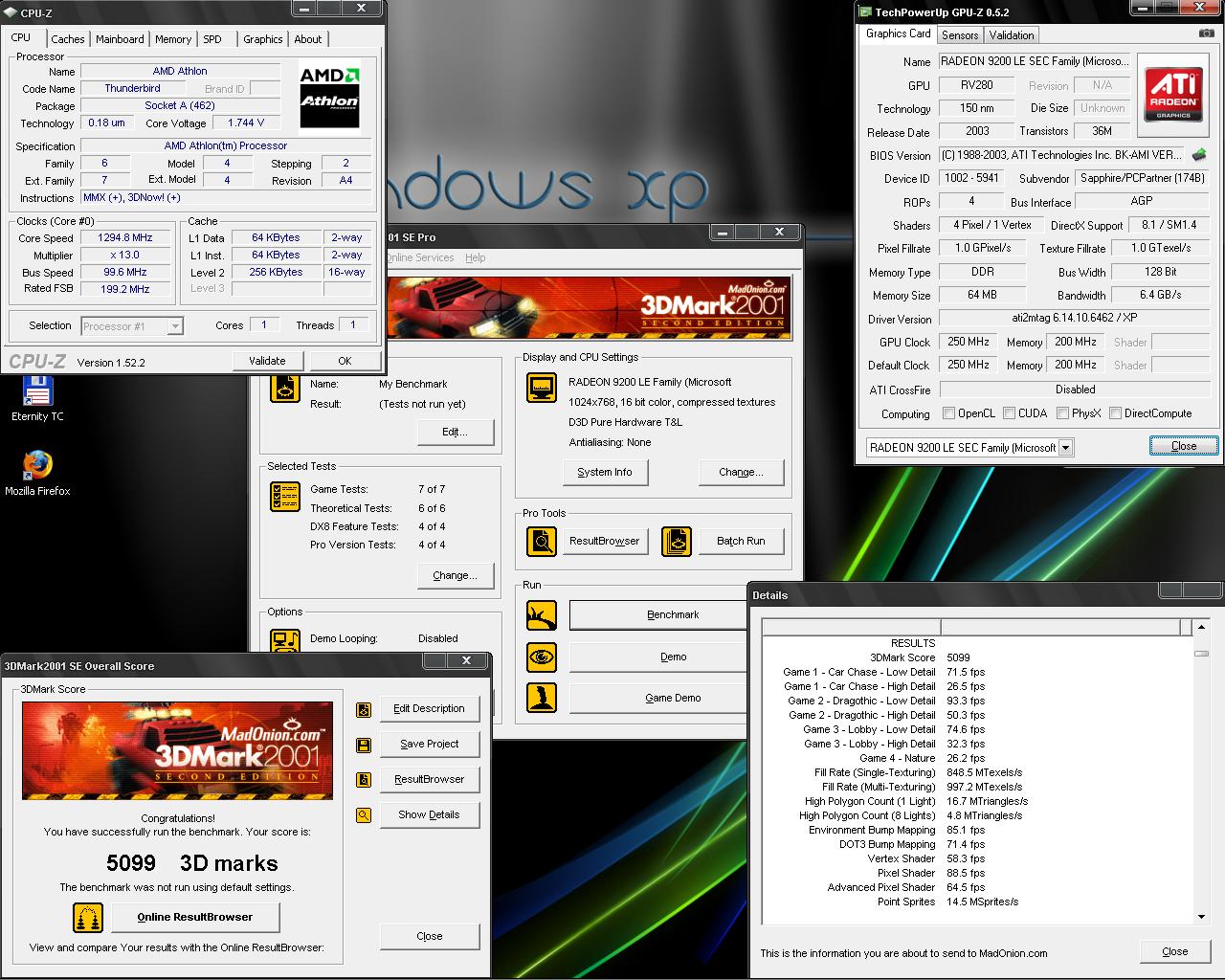Switch to the Sensors tab in GPU-Z
The image size is (1225, 980).
960,35
